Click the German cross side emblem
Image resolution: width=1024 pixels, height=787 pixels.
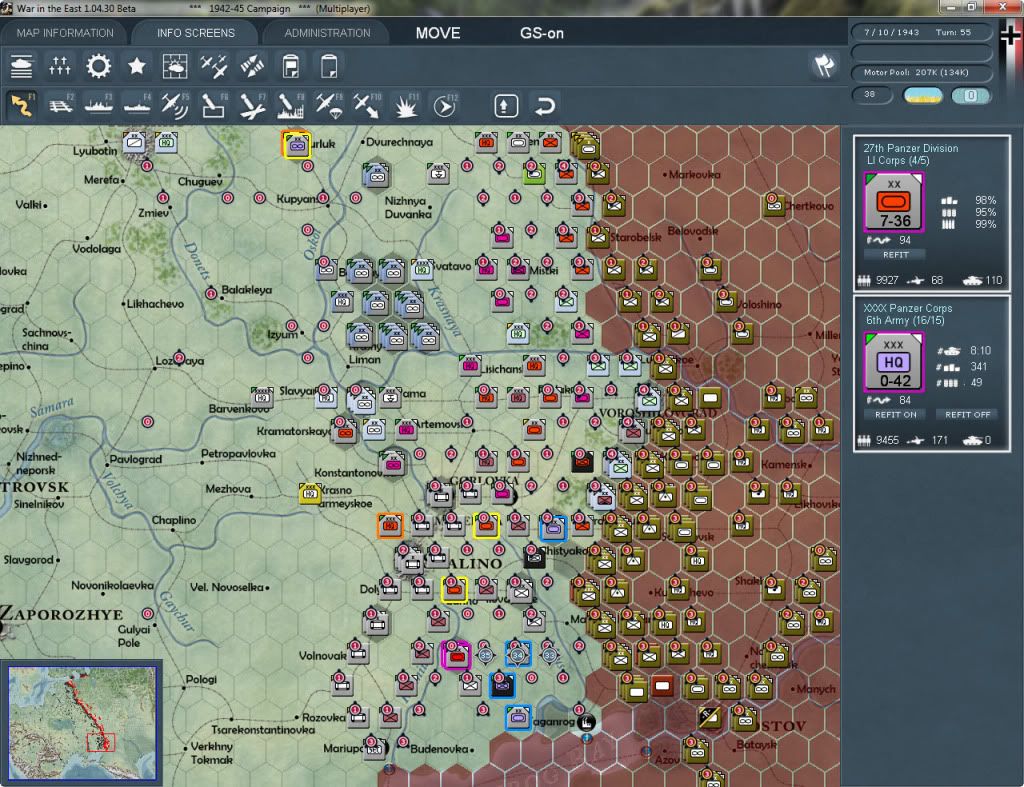point(1010,34)
